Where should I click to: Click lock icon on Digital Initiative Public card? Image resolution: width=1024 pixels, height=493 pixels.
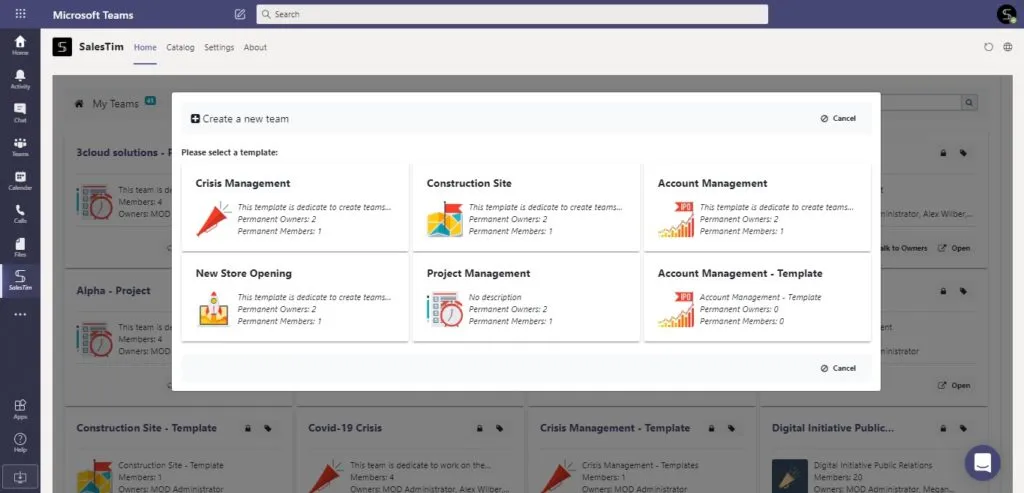tap(943, 428)
